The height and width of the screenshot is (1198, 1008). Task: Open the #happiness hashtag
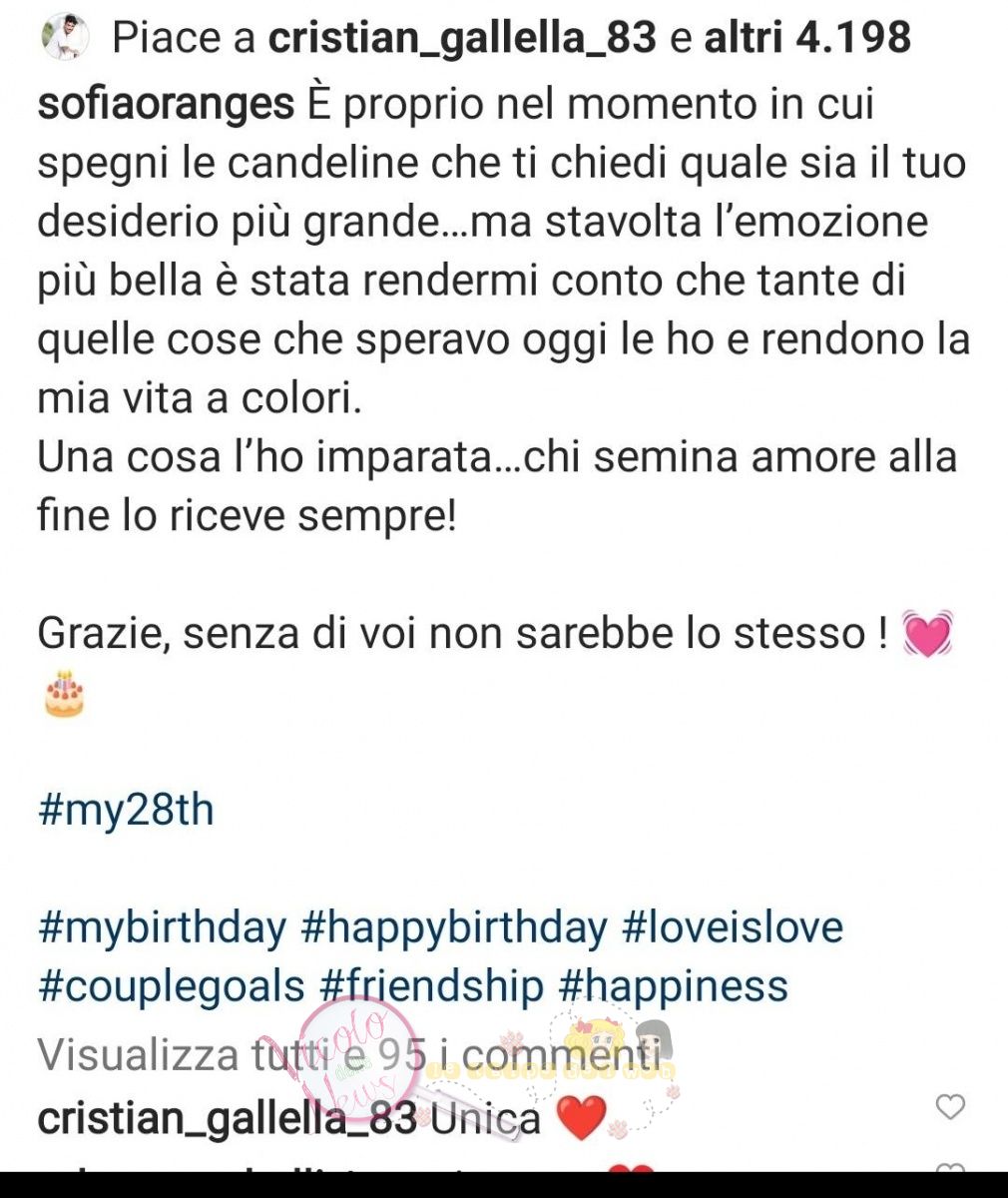click(674, 986)
